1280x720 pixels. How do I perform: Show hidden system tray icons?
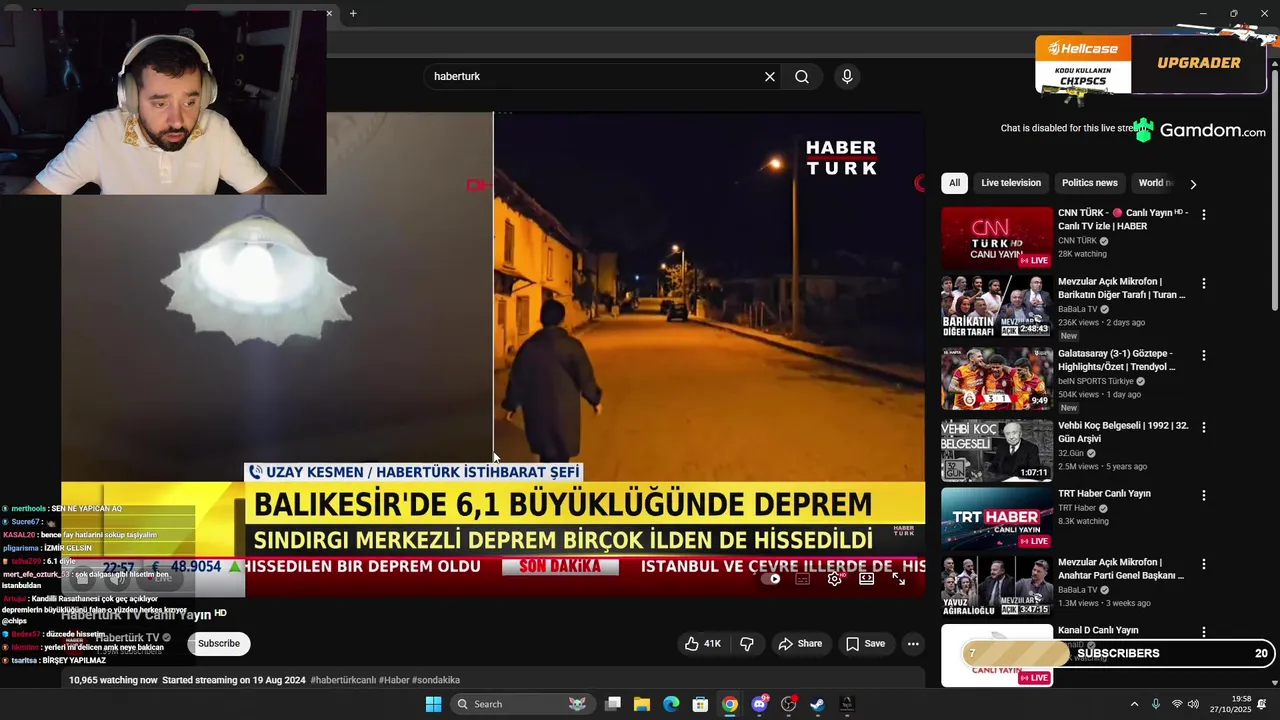[x=1134, y=704]
